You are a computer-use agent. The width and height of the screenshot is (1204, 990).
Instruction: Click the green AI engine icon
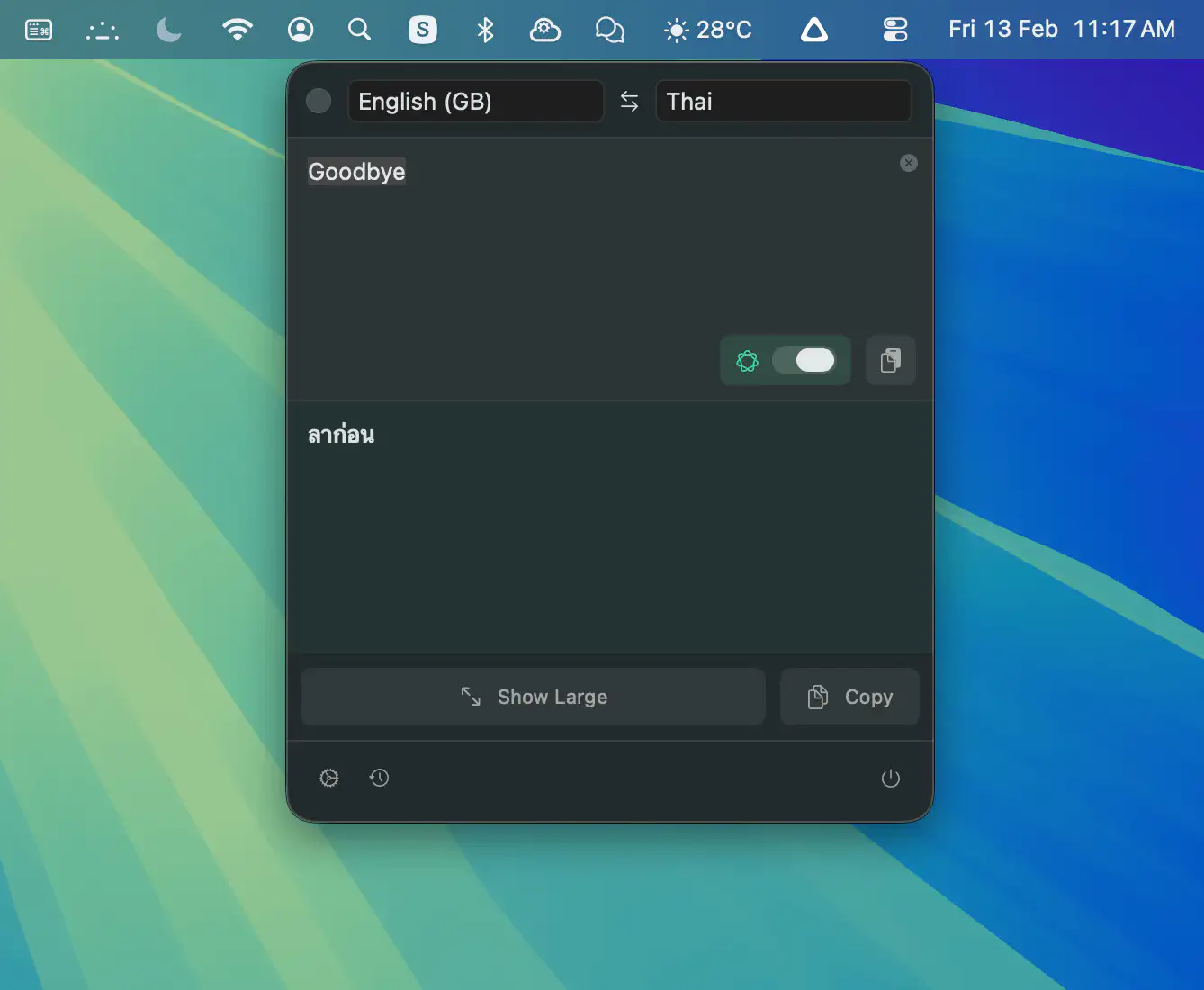[747, 361]
